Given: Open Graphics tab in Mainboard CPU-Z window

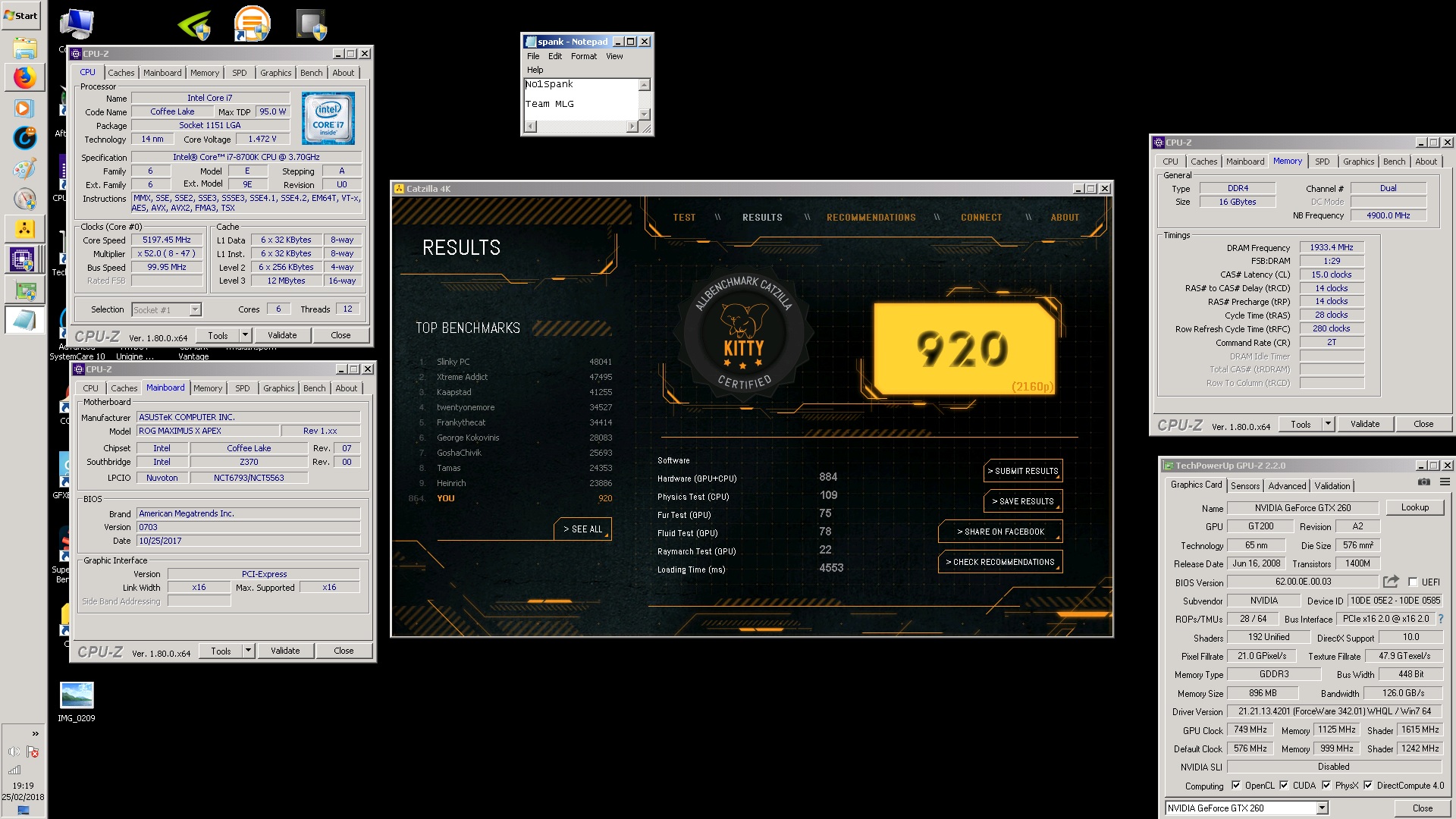Looking at the screenshot, I should tap(278, 388).
